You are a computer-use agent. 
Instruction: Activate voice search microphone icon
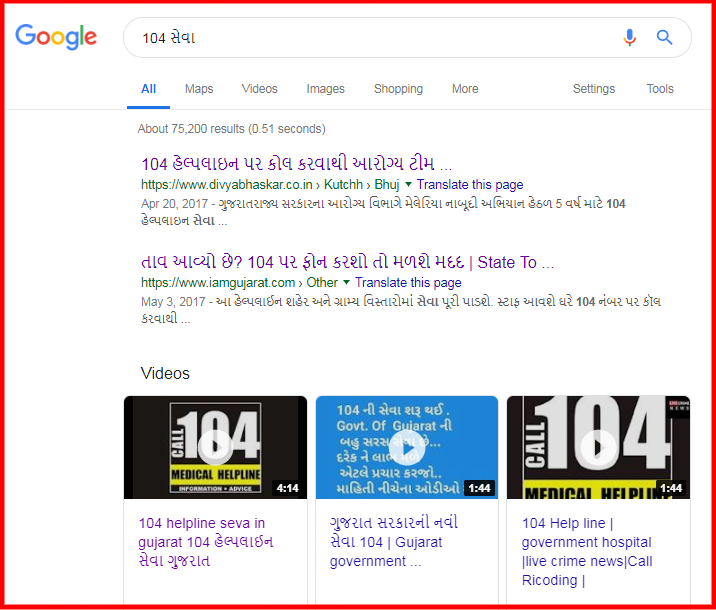click(x=630, y=37)
